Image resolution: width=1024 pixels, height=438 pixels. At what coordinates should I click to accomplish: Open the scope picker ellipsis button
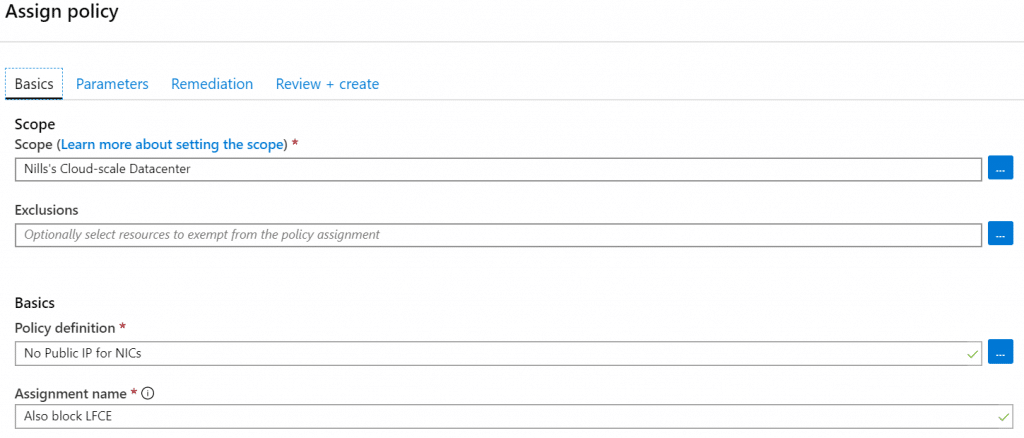pos(1000,168)
